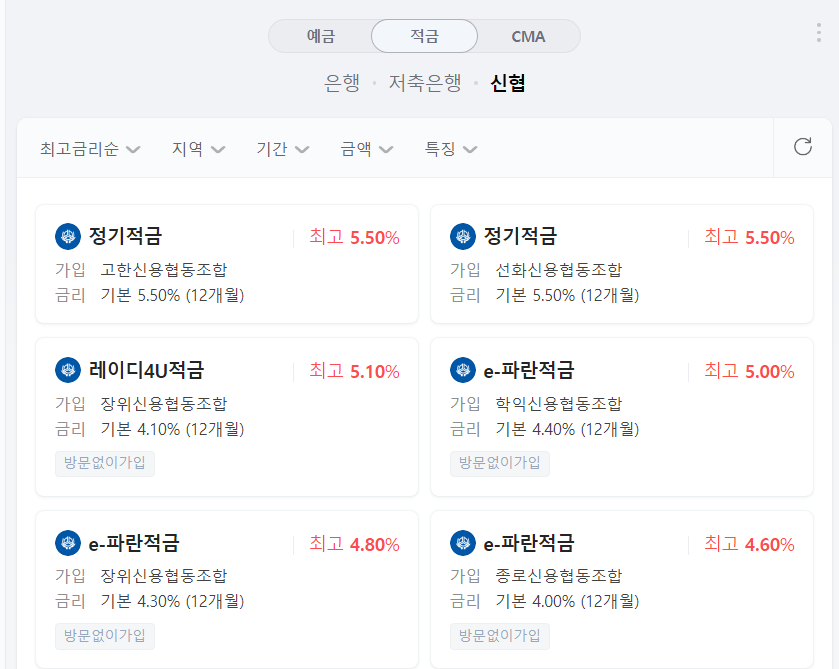Click the 최고 5.10% rate

coord(354,371)
